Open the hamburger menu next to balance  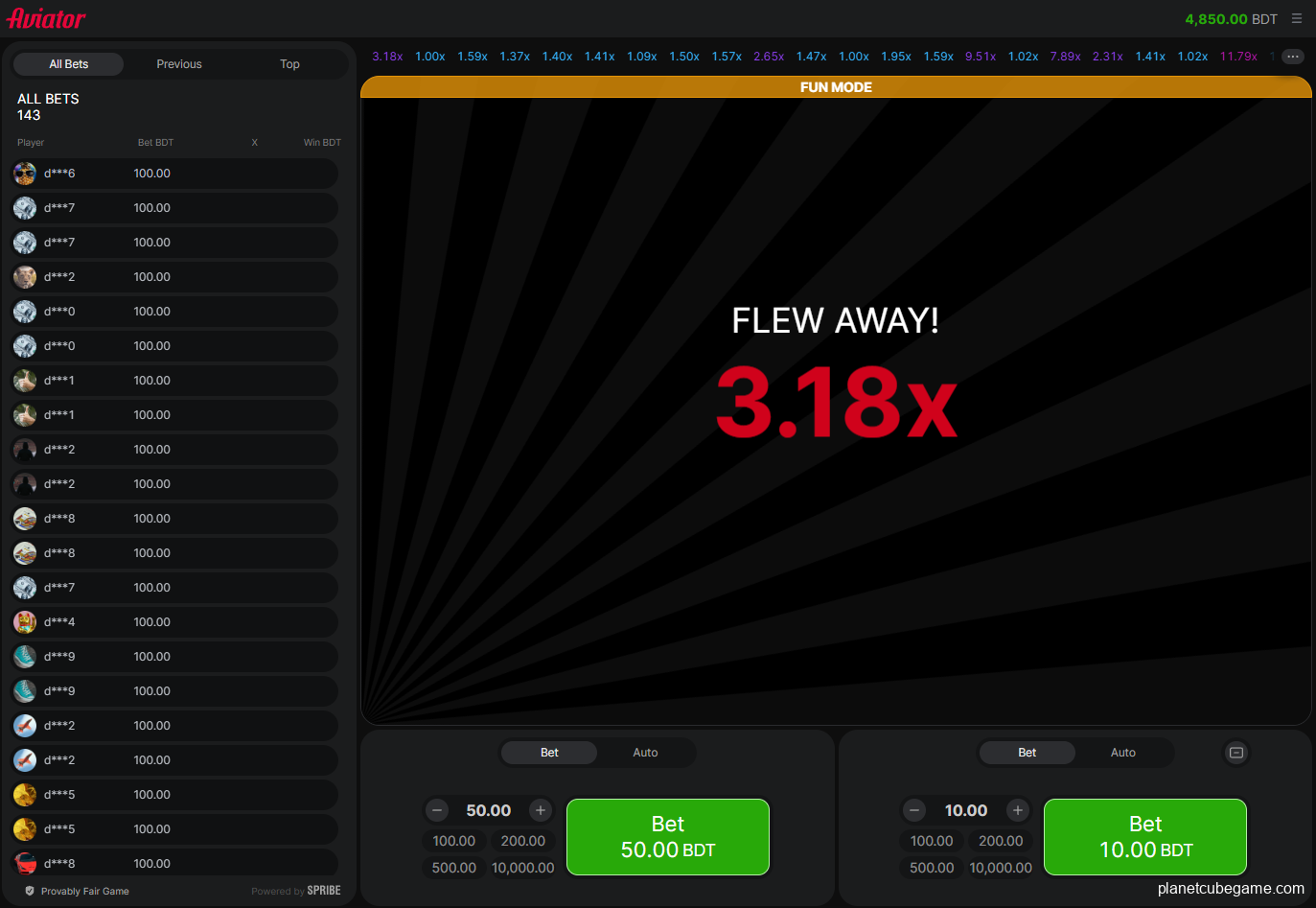(1296, 18)
